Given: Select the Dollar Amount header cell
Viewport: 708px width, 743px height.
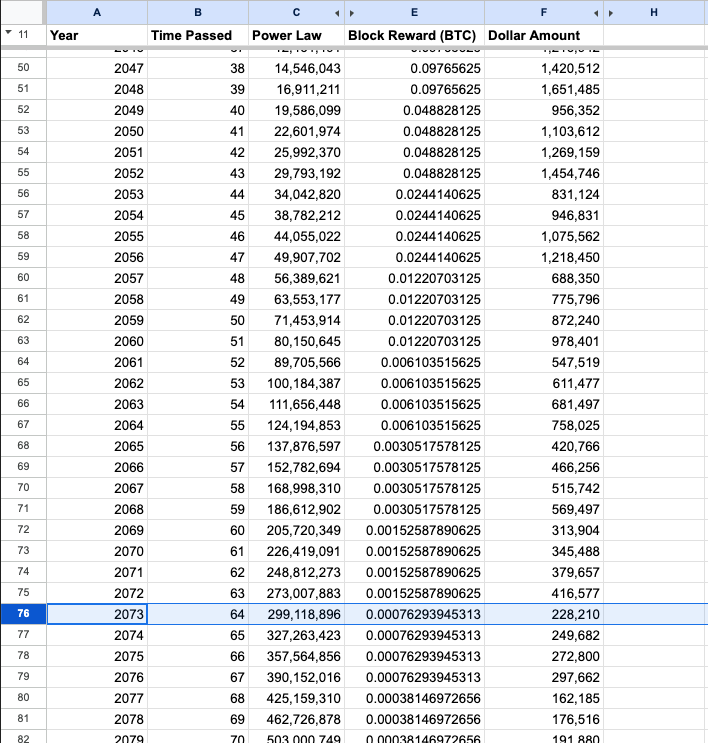Looking at the screenshot, I should click(x=544, y=36).
